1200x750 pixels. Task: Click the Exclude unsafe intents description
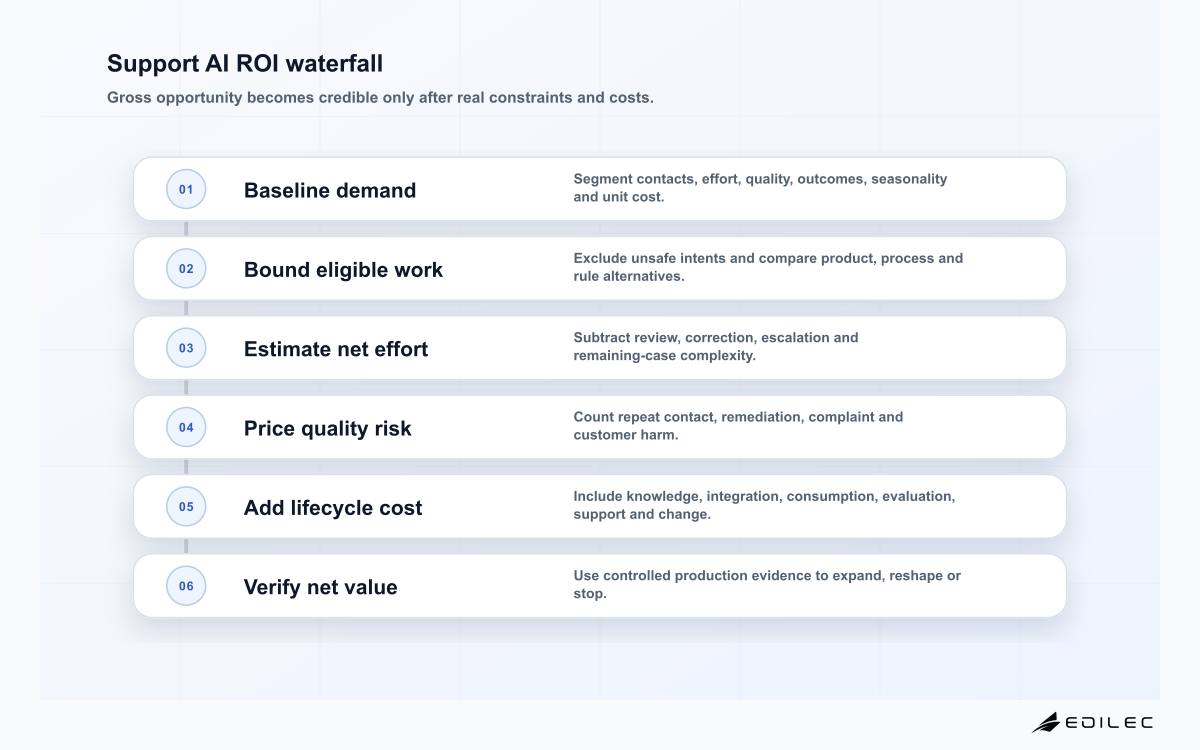[x=768, y=267]
